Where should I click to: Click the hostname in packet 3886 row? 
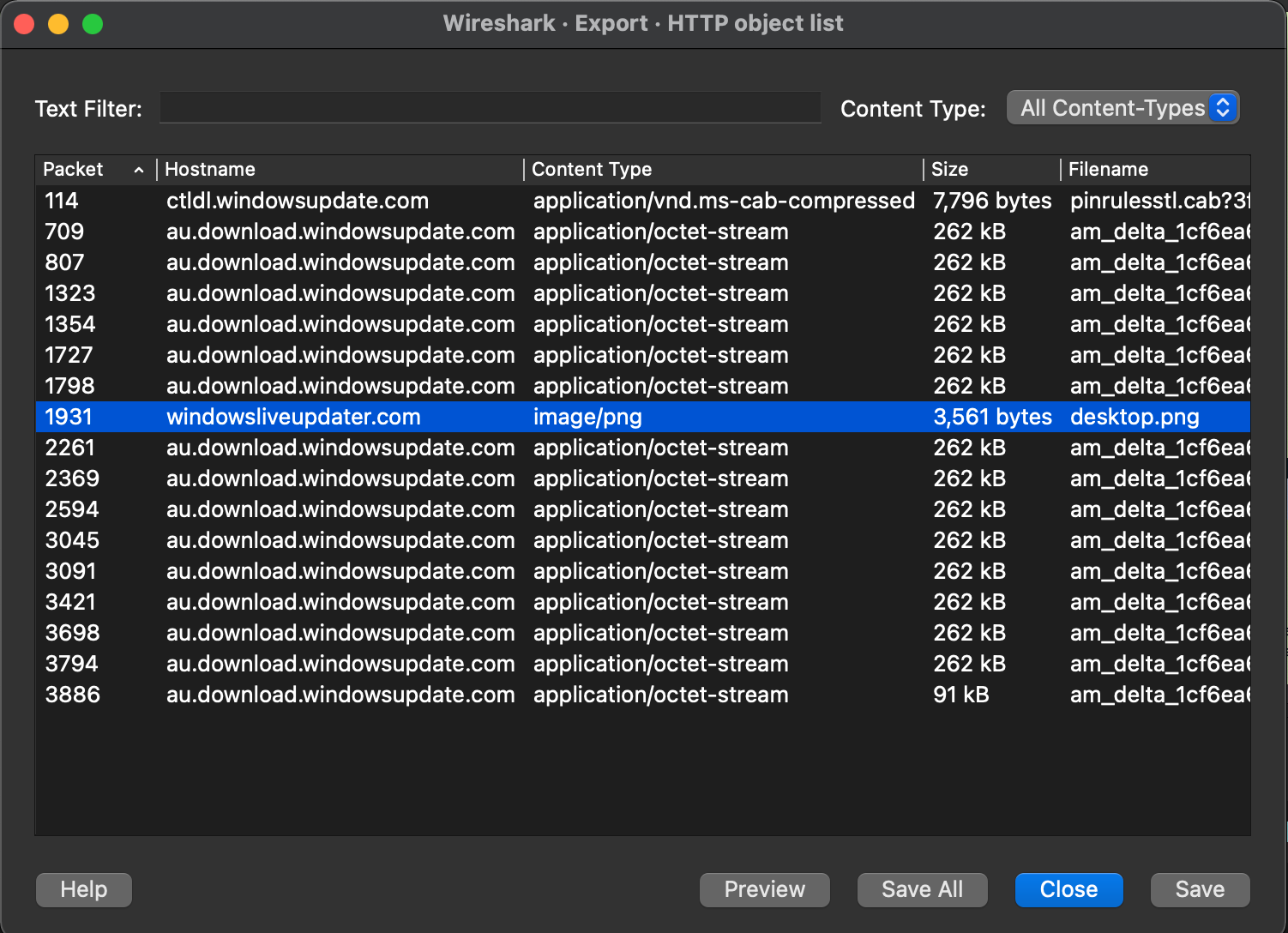coord(340,695)
